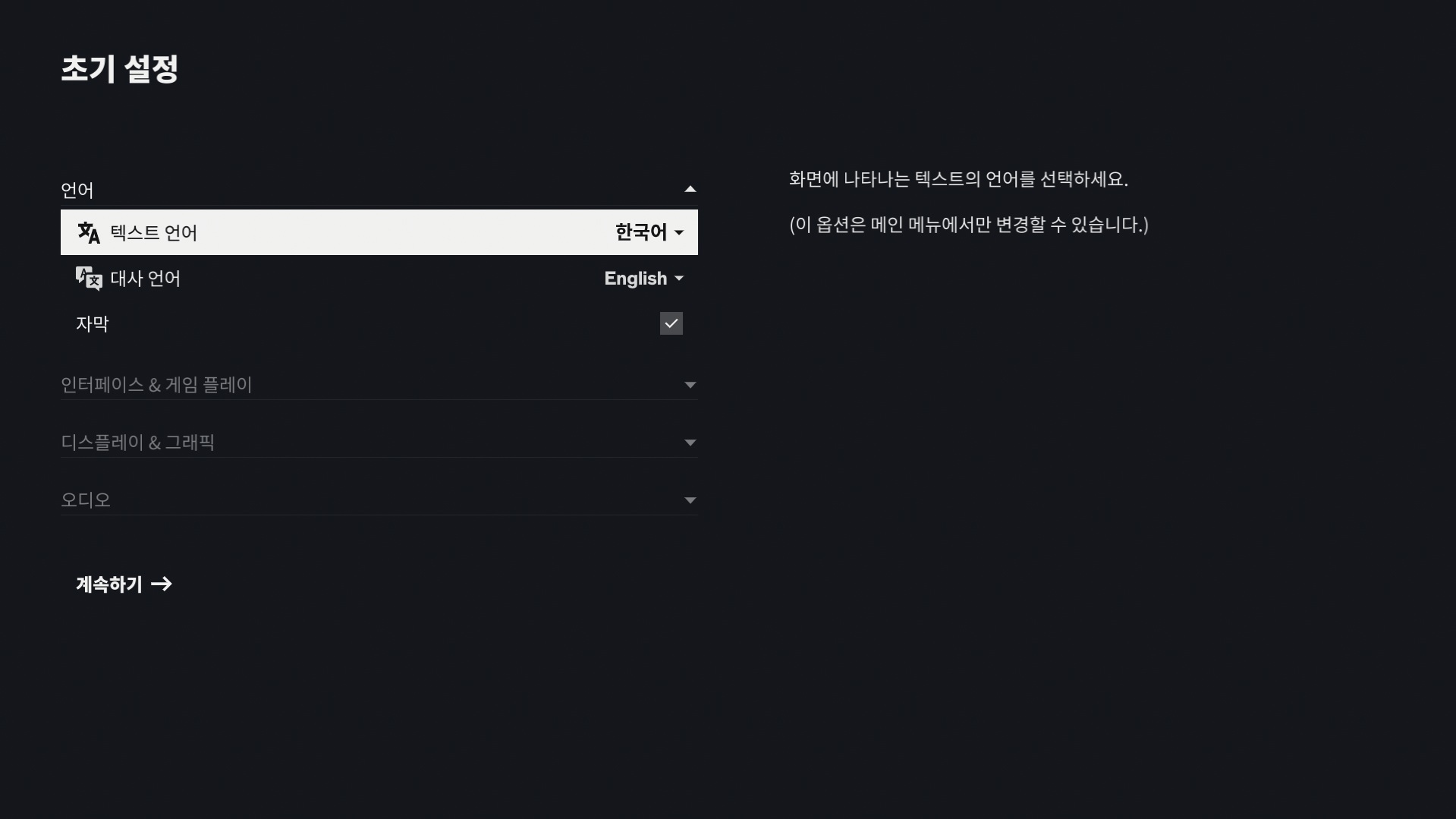Expand the 오디오 section using its arrow
This screenshot has height=819, width=1456.
click(690, 500)
